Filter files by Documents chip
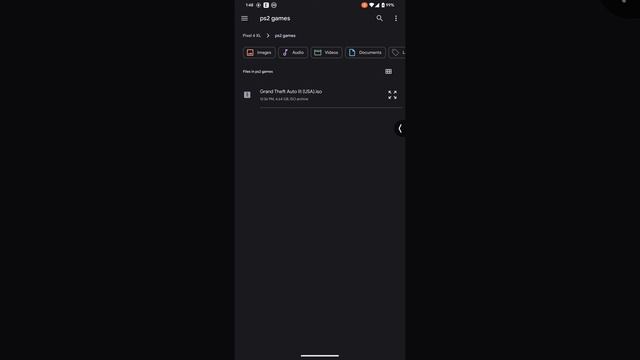The width and height of the screenshot is (640, 360). coord(365,52)
